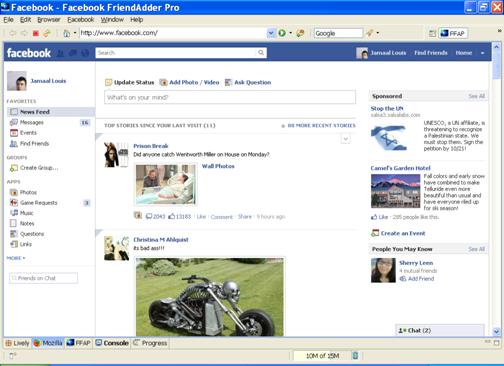This screenshot has height=366, width=504.
Task: Open the Prison Break wall photo thumbnail
Action: pyautogui.click(x=166, y=184)
